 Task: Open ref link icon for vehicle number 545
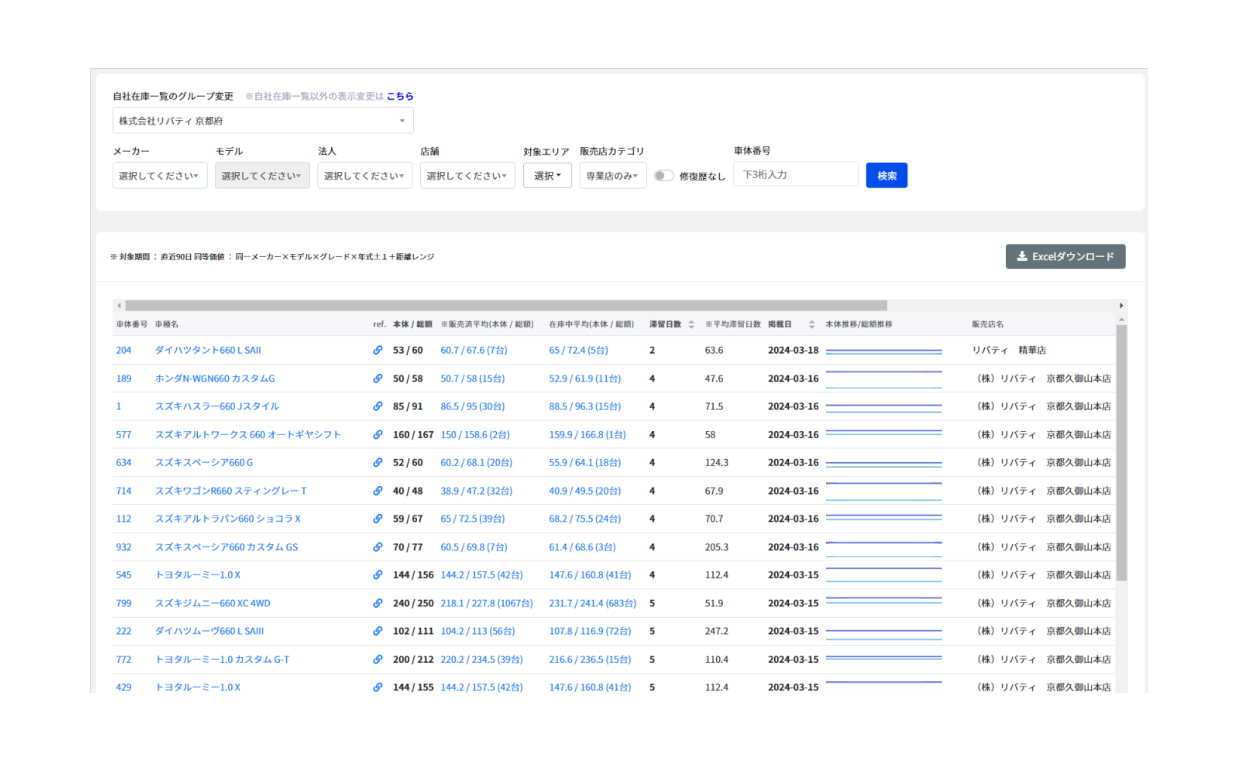tap(378, 575)
